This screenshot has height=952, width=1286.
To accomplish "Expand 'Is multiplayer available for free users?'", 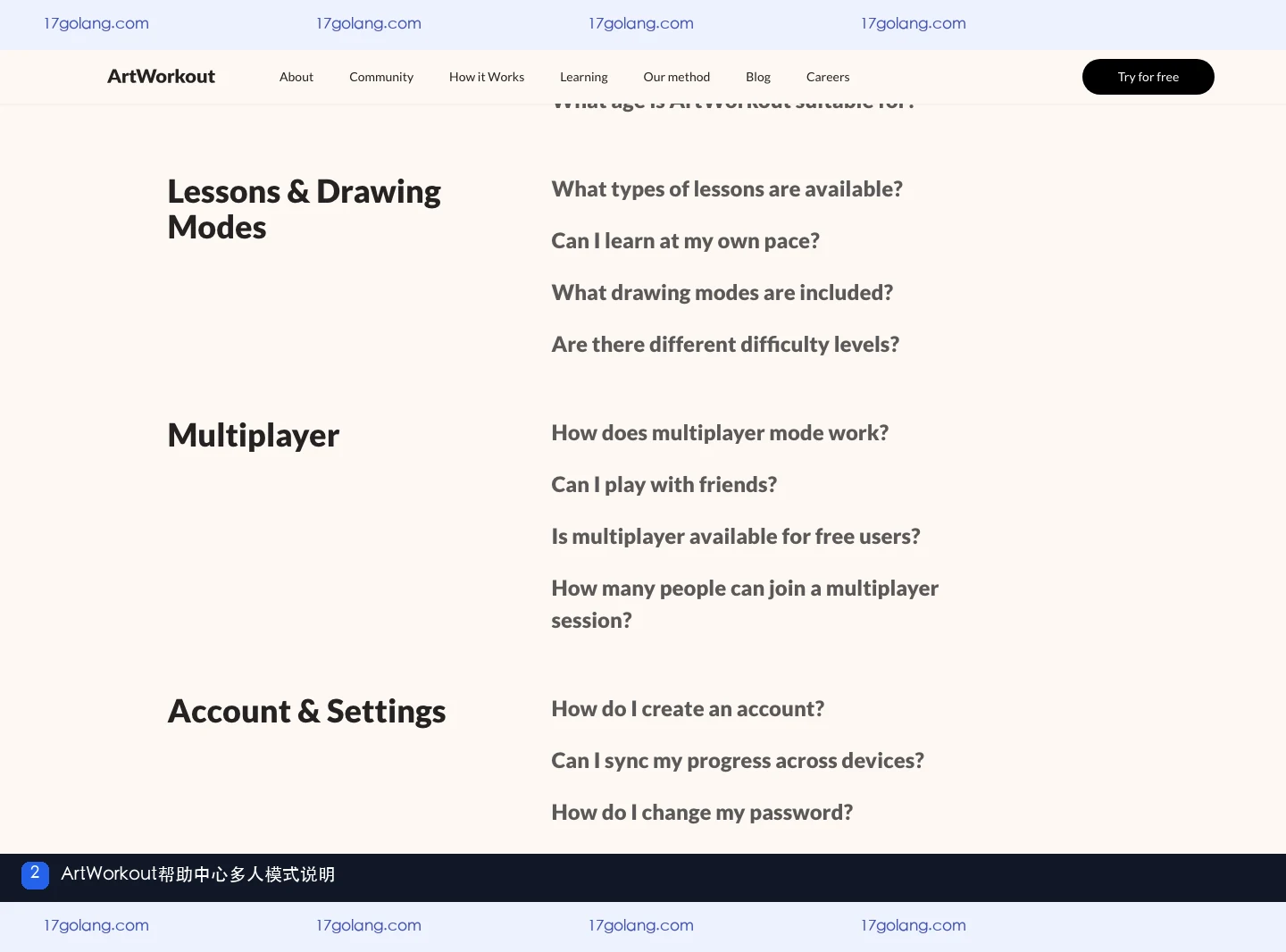I will coord(735,537).
